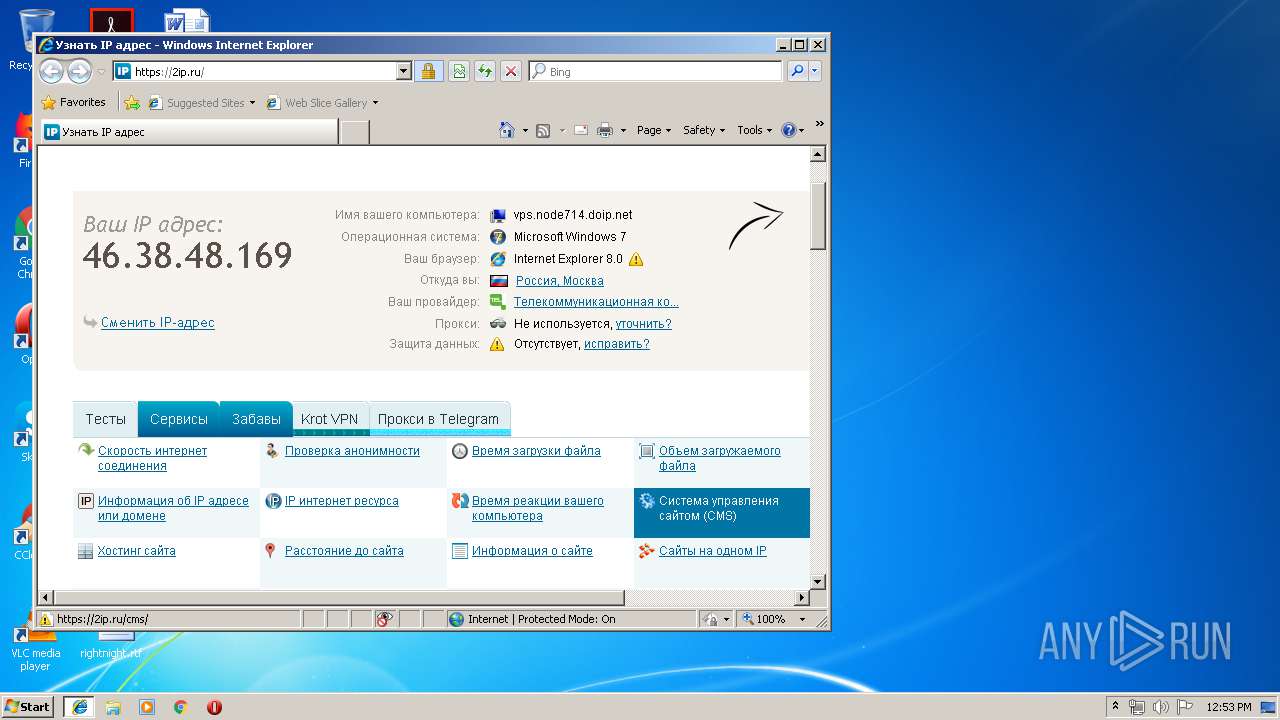Select the Krot VPN tab
Image resolution: width=1280 pixels, height=720 pixels.
pos(329,419)
